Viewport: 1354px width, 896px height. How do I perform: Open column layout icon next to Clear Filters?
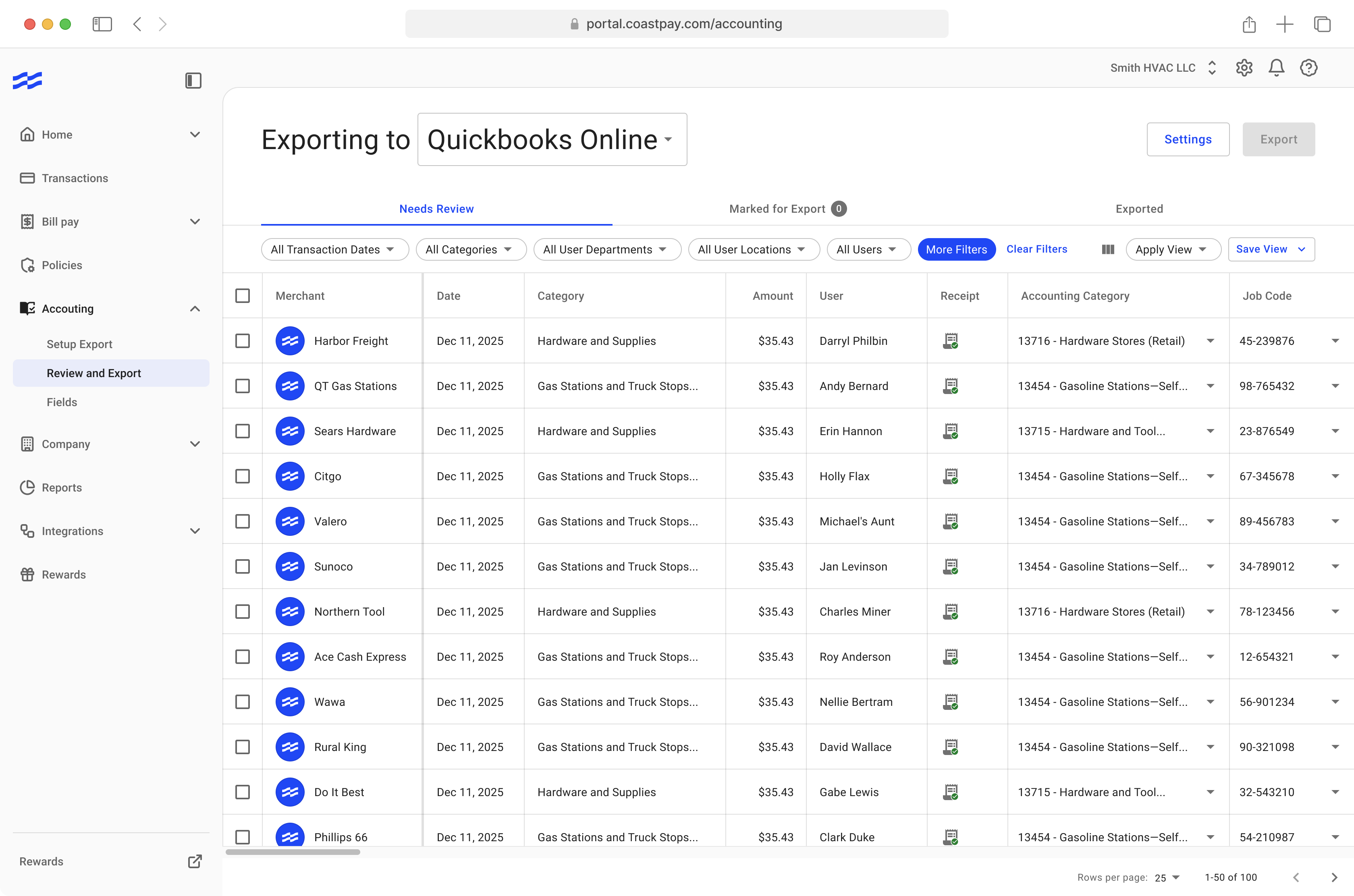pyautogui.click(x=1108, y=249)
